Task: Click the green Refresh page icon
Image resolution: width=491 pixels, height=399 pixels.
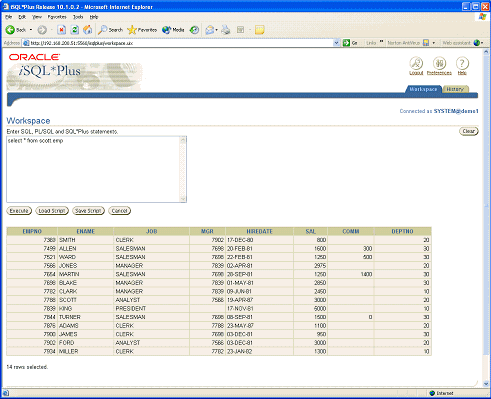Action: pos(75,30)
